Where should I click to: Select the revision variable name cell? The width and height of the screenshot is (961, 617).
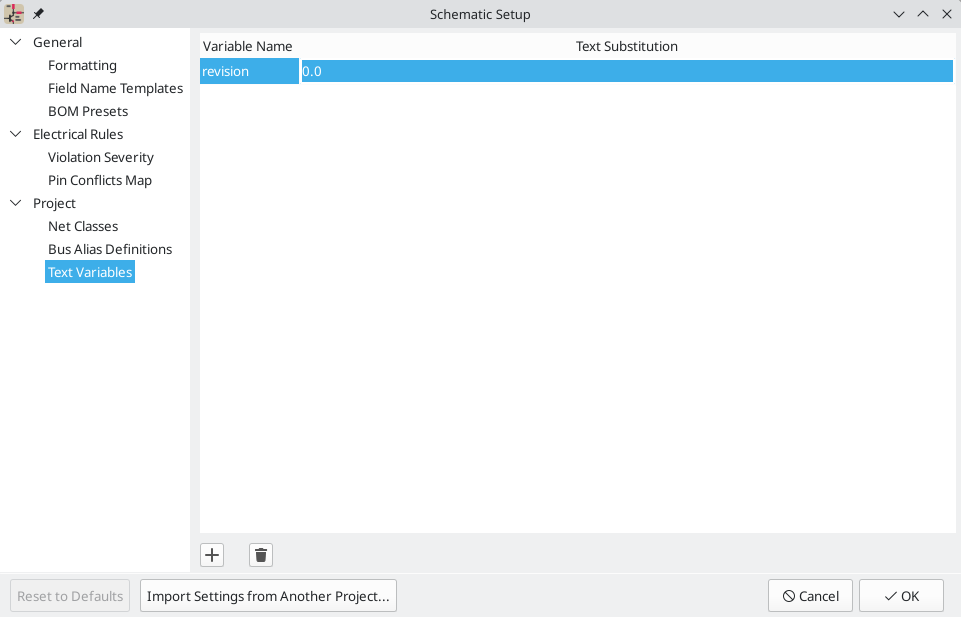248,71
